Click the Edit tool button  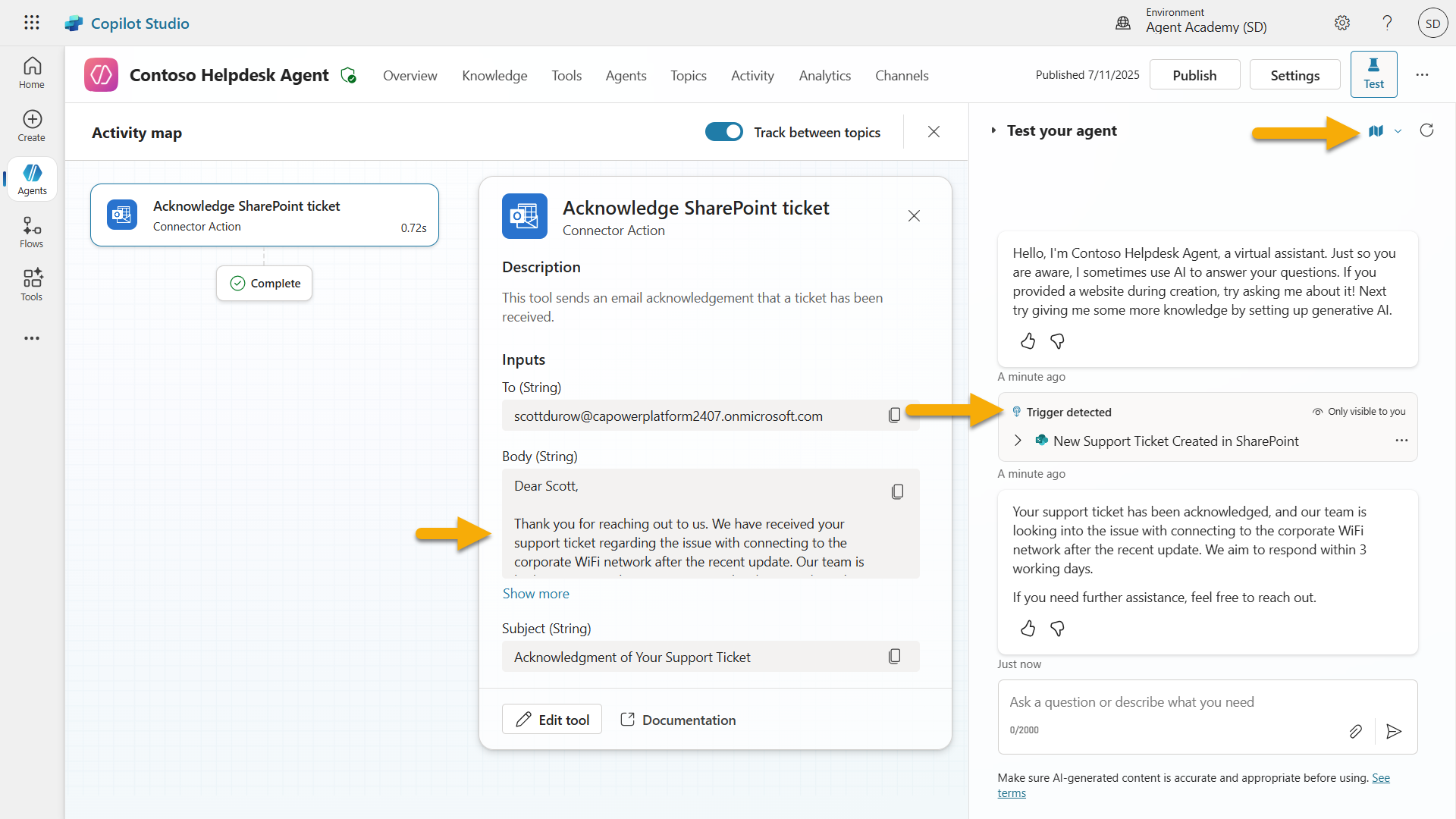click(x=552, y=720)
